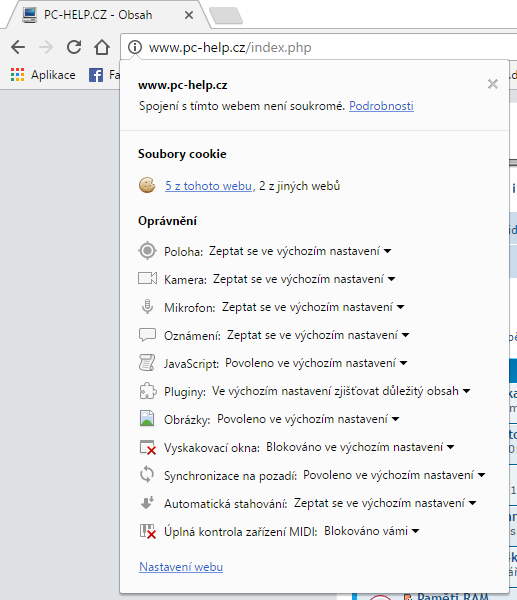Screen dimensions: 517x600
Task: Open the Synchronizace na pozadí dropdown
Action: [395, 474]
